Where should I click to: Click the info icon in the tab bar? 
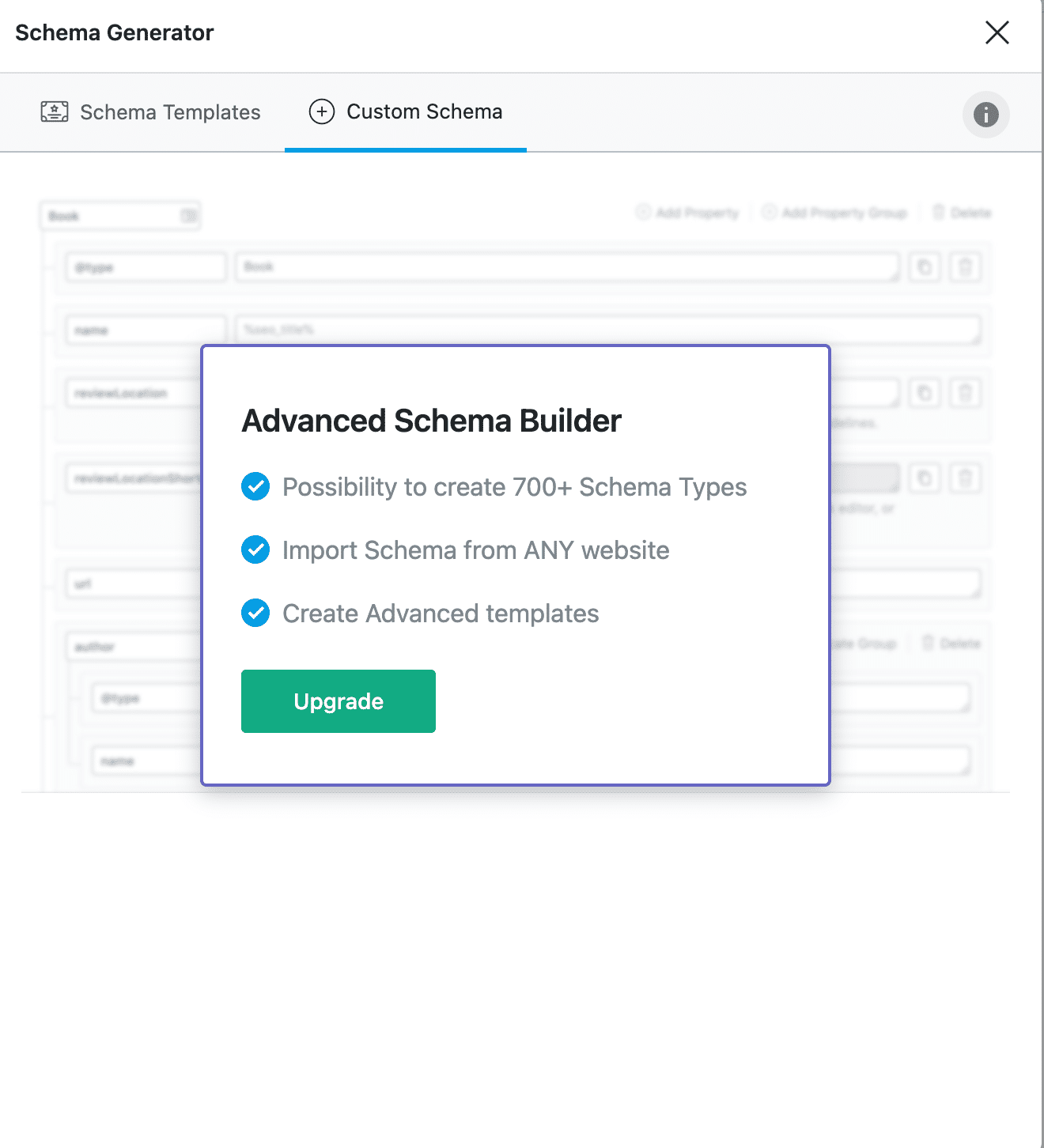[985, 115]
